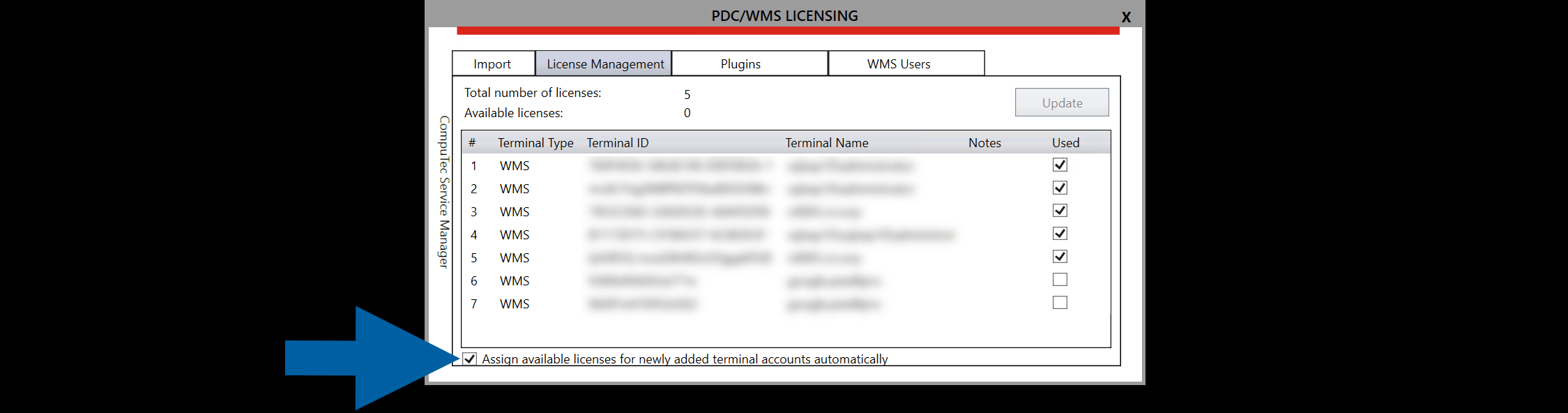Select the WMS type cell in row 5

515,258
